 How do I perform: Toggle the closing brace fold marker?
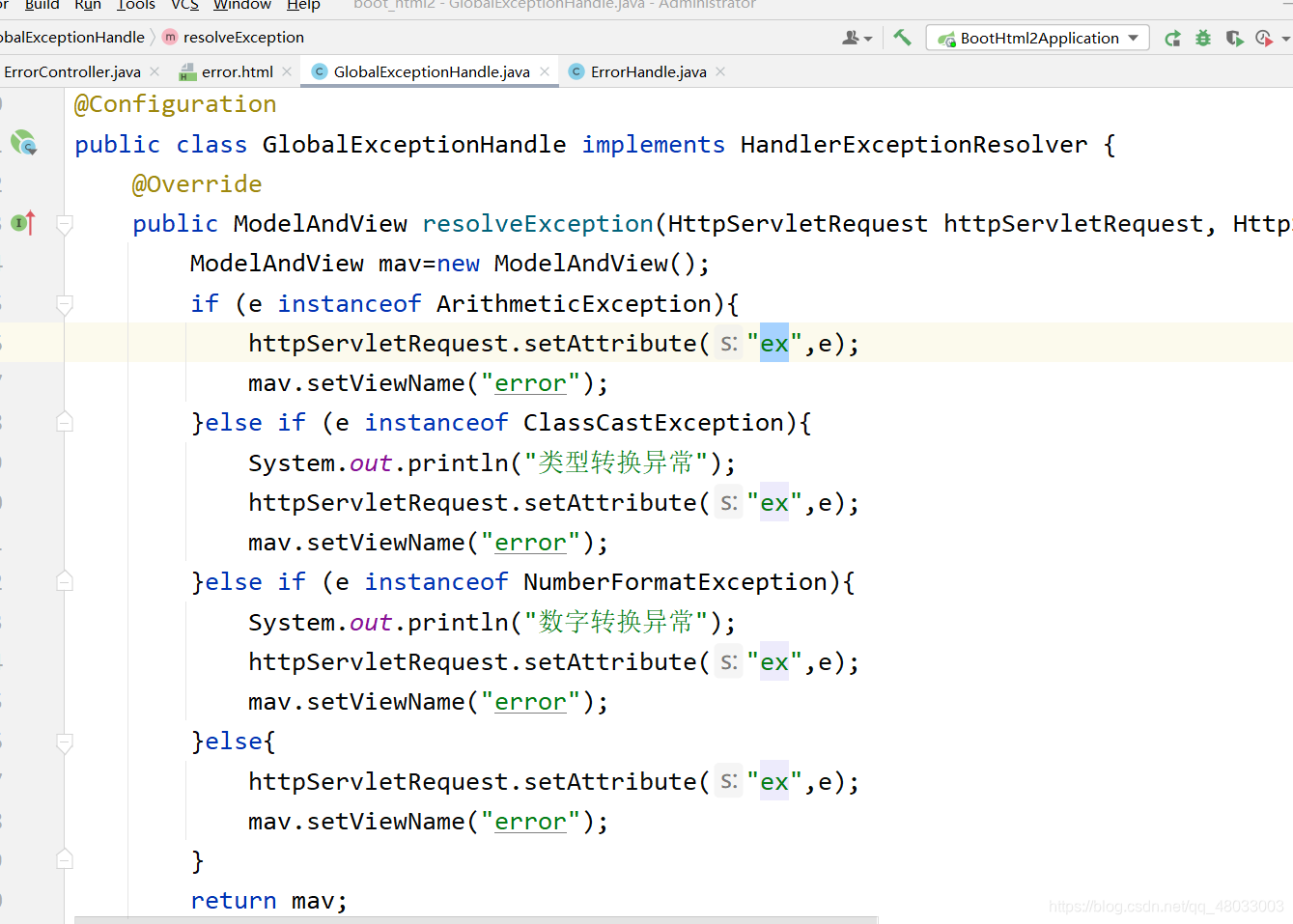[x=65, y=859]
